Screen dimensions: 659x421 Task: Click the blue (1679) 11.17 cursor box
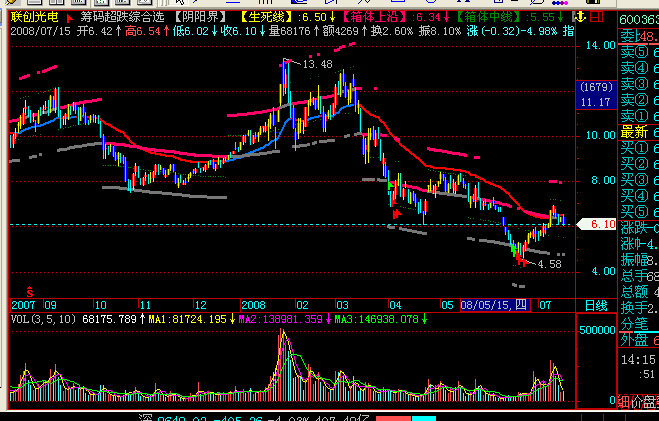click(596, 95)
